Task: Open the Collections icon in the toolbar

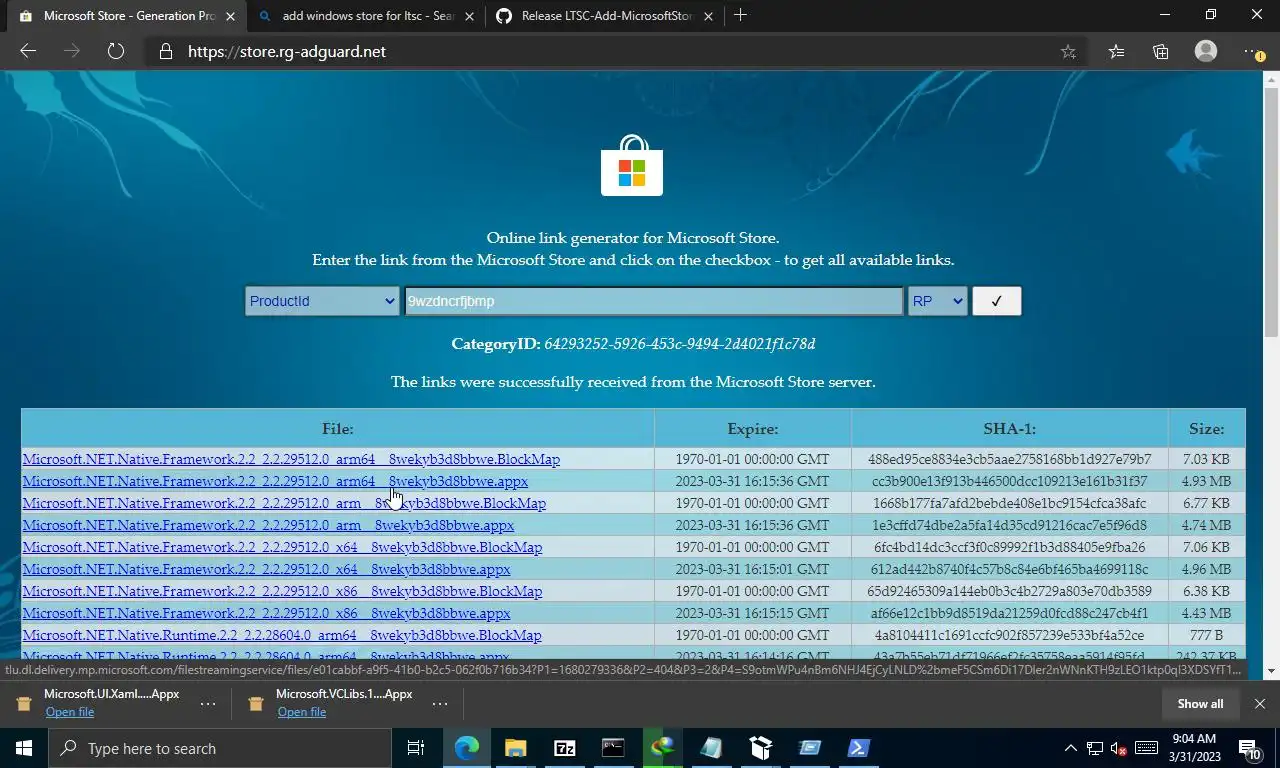Action: (1160, 51)
